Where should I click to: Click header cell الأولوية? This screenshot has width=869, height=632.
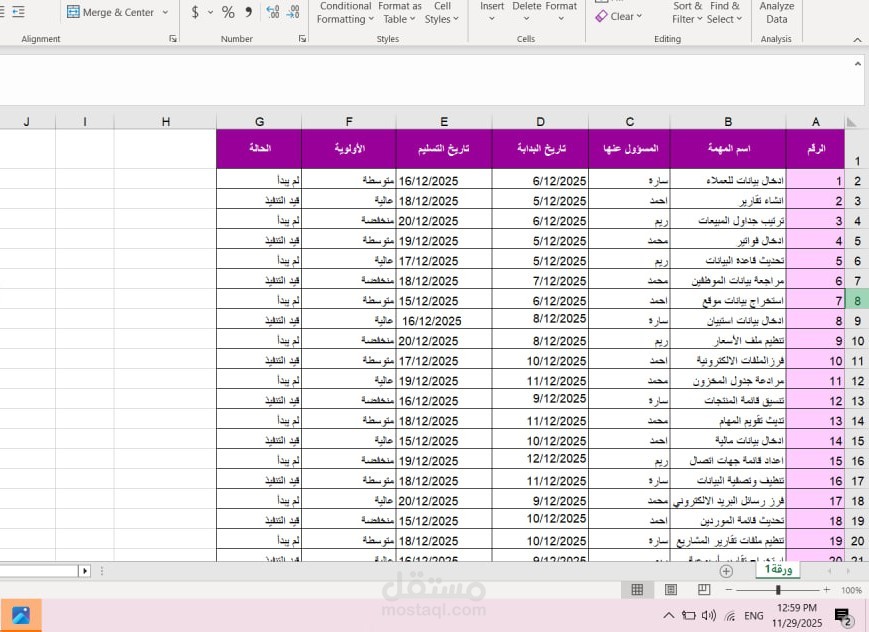349,149
